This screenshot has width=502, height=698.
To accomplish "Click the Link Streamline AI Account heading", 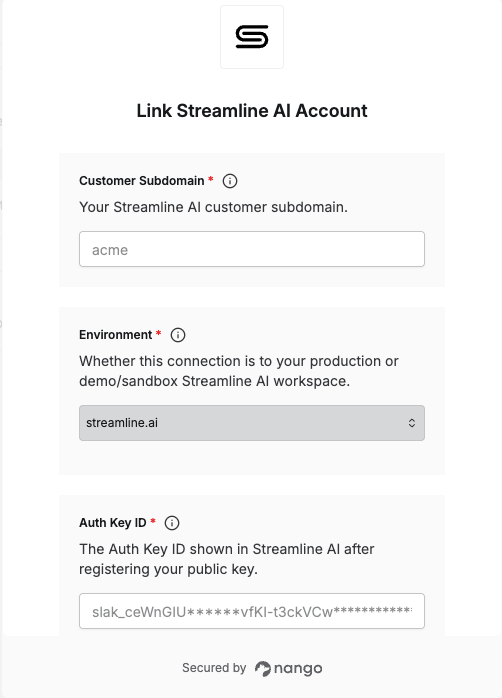I will (252, 111).
